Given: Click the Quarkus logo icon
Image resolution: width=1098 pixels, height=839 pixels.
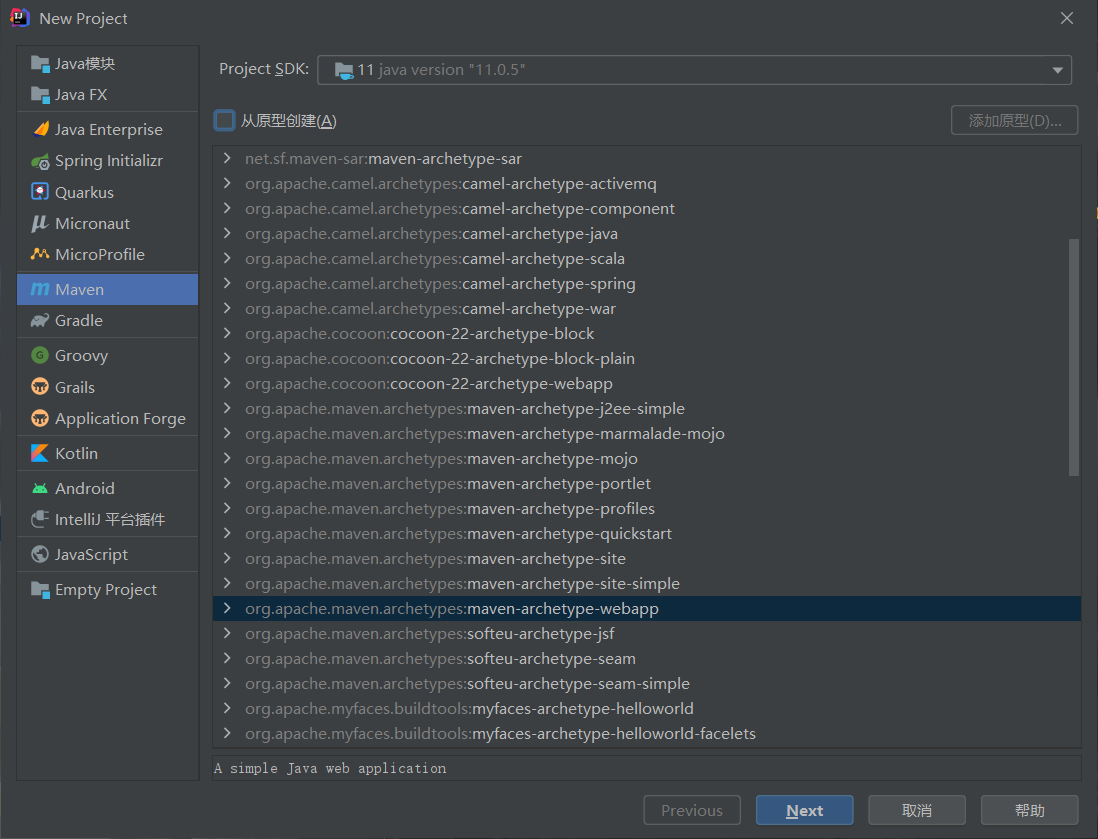Looking at the screenshot, I should (40, 192).
